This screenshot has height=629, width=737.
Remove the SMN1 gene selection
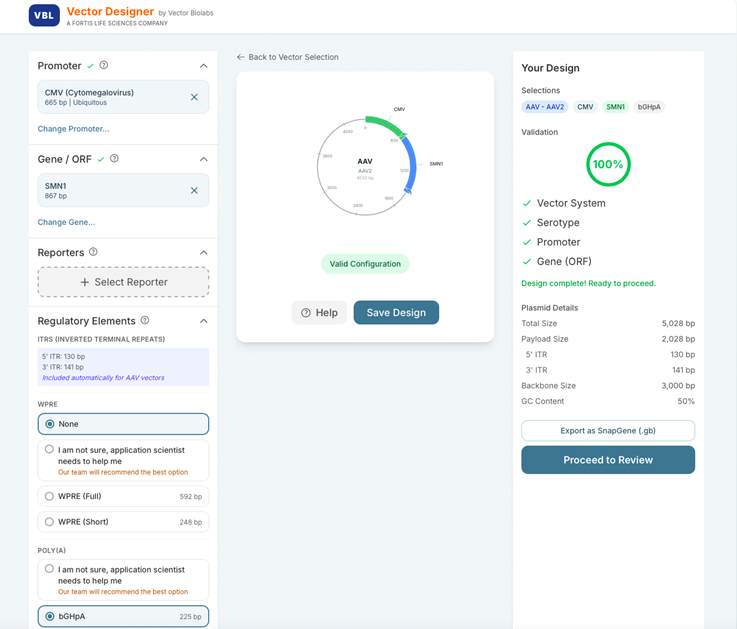coord(194,190)
